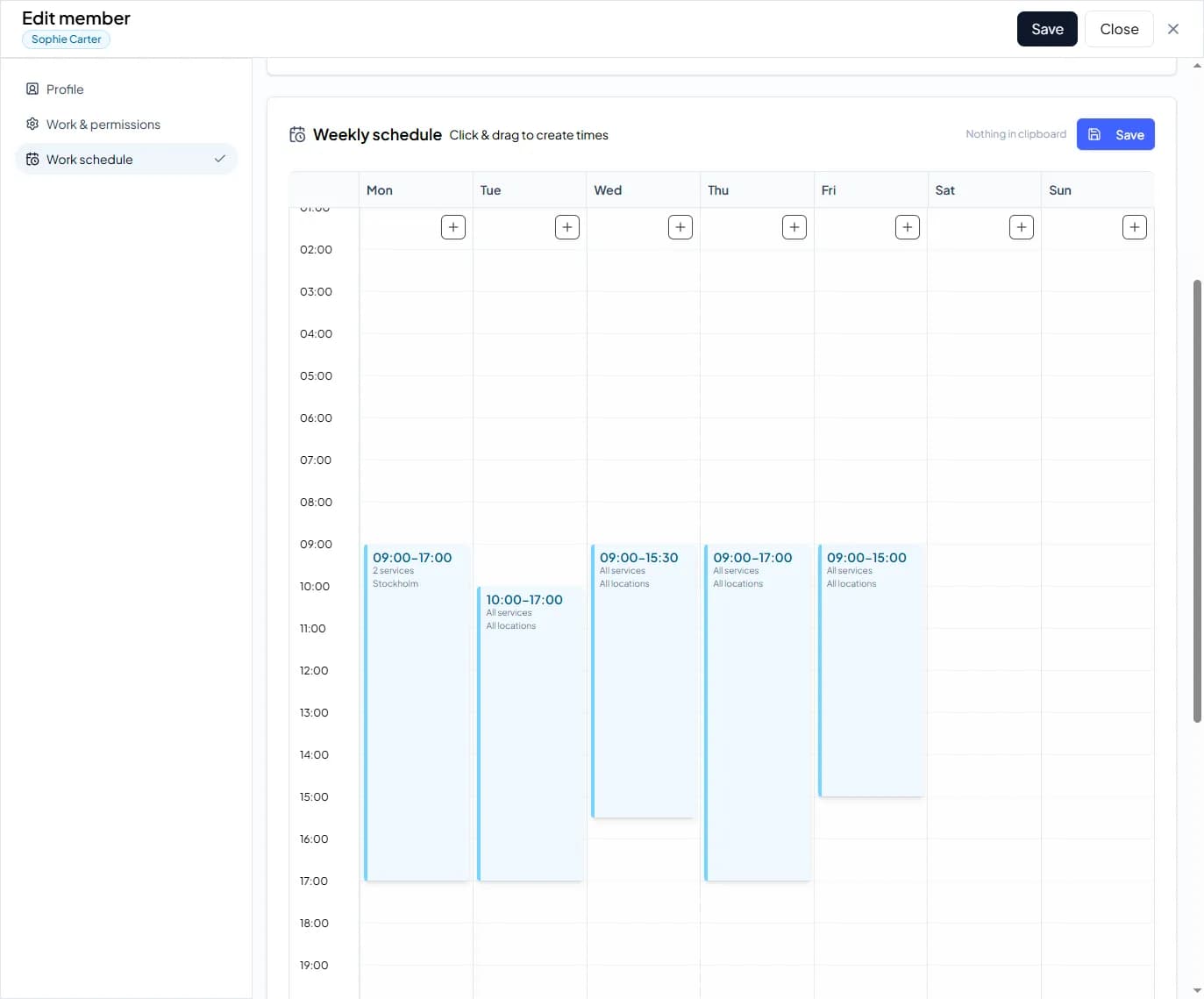Click the gear icon beside Work & permissions
The height and width of the screenshot is (999, 1204).
[x=32, y=124]
